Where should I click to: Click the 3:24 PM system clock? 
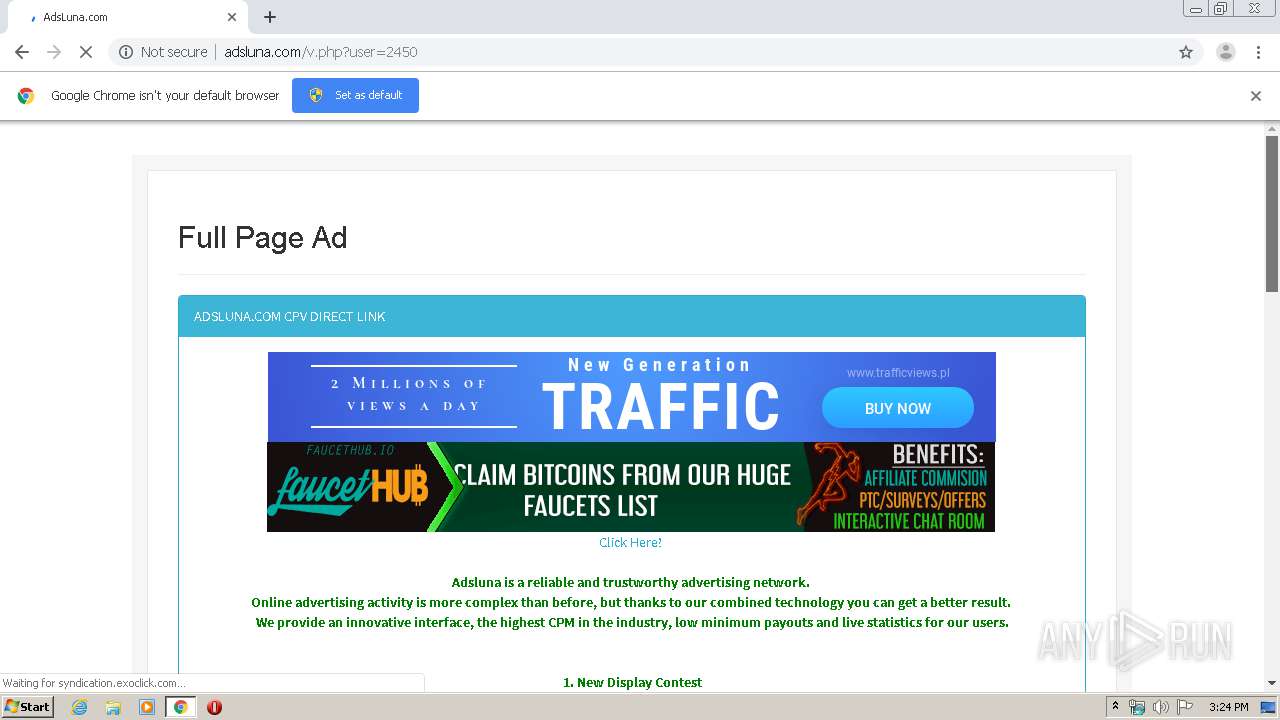point(1228,707)
